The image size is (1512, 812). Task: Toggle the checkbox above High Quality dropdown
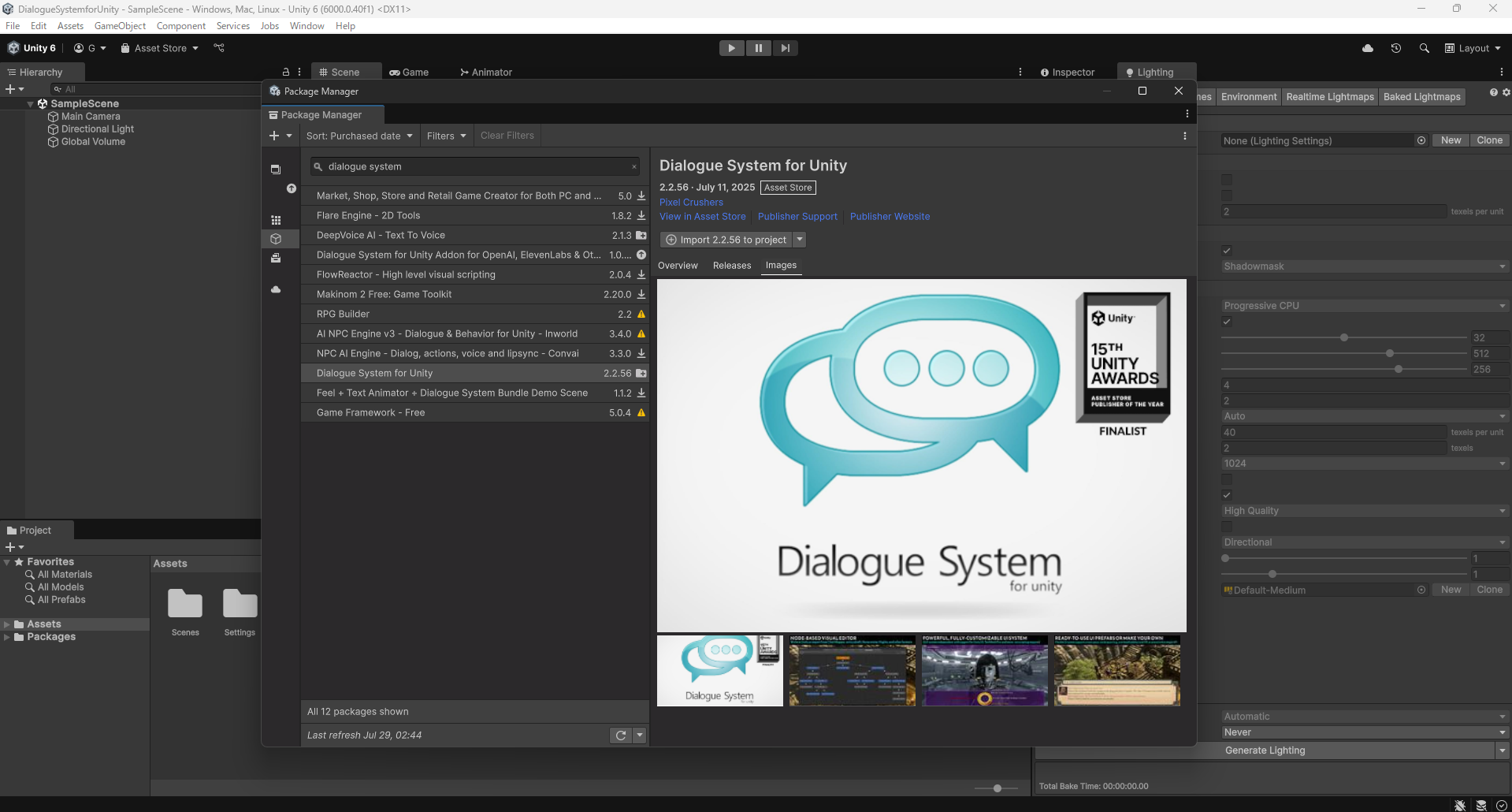tap(1227, 495)
